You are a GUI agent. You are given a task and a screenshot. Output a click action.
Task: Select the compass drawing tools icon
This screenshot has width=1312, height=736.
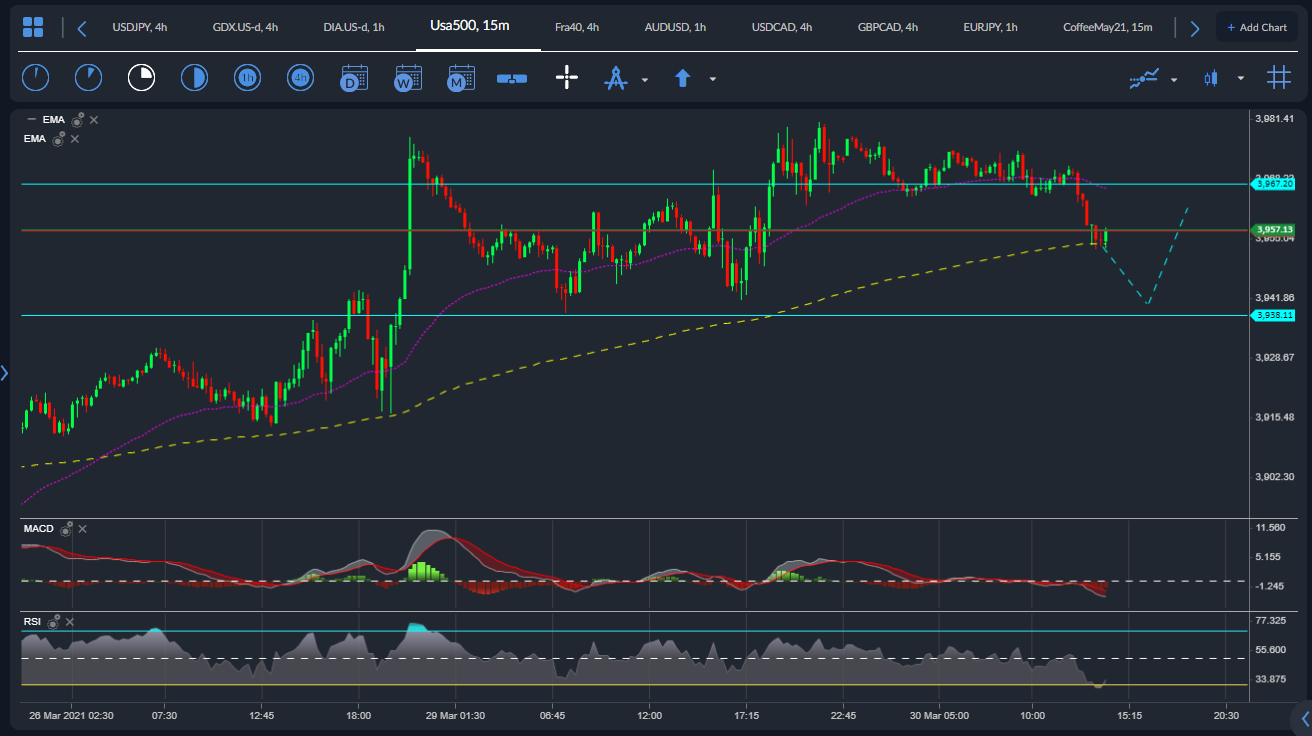tap(615, 78)
